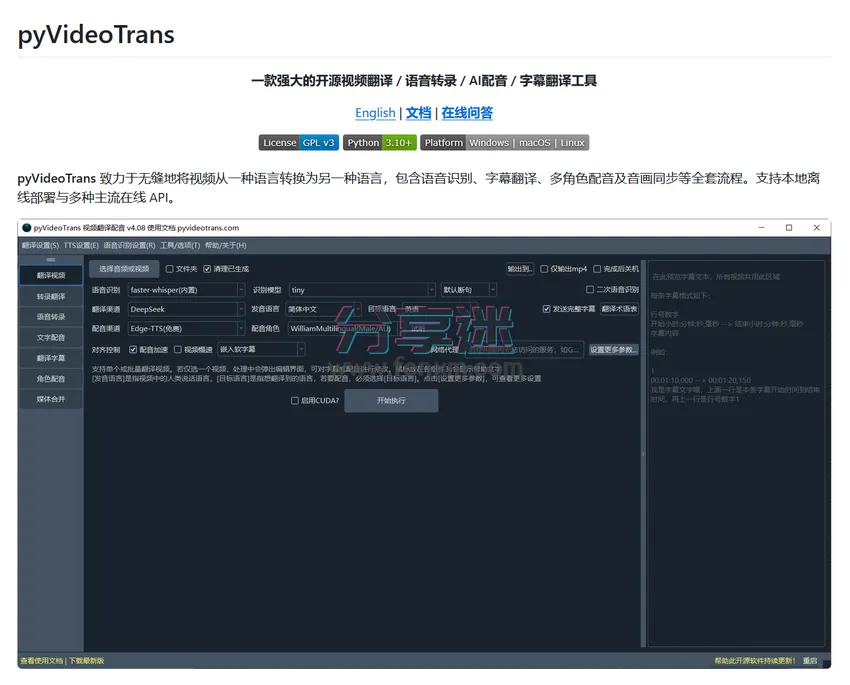
Task: Uncheck 发送完整字幕 checkbox
Action: pyautogui.click(x=546, y=309)
